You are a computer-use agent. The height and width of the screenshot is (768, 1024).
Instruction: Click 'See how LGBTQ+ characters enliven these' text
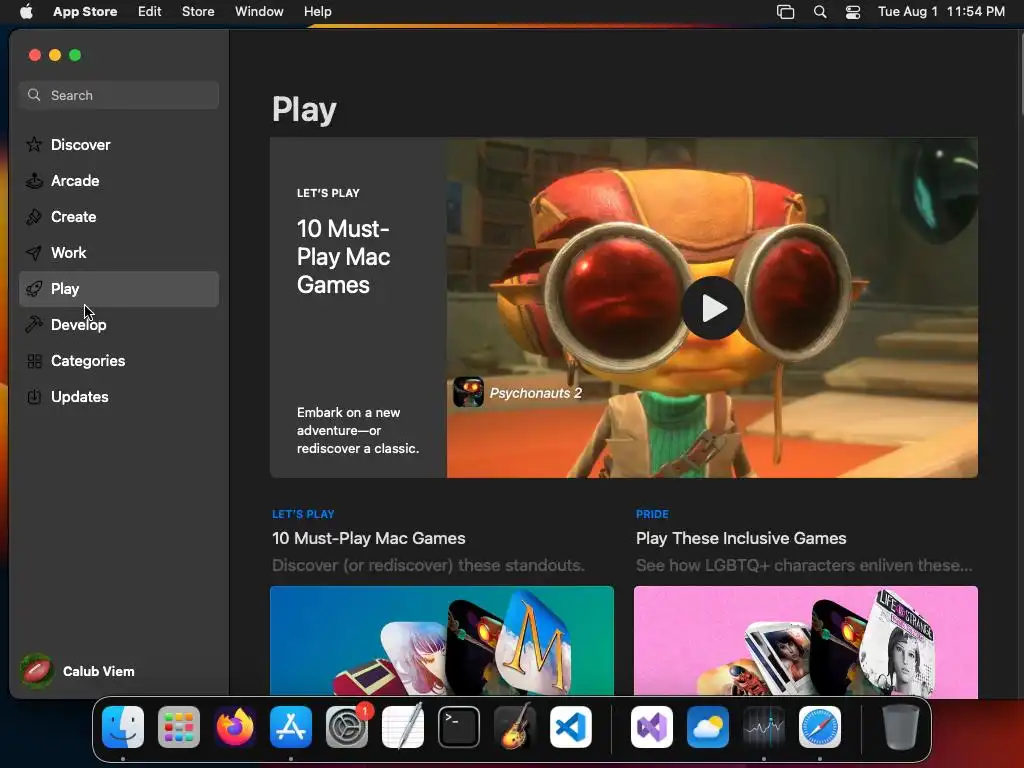804,565
